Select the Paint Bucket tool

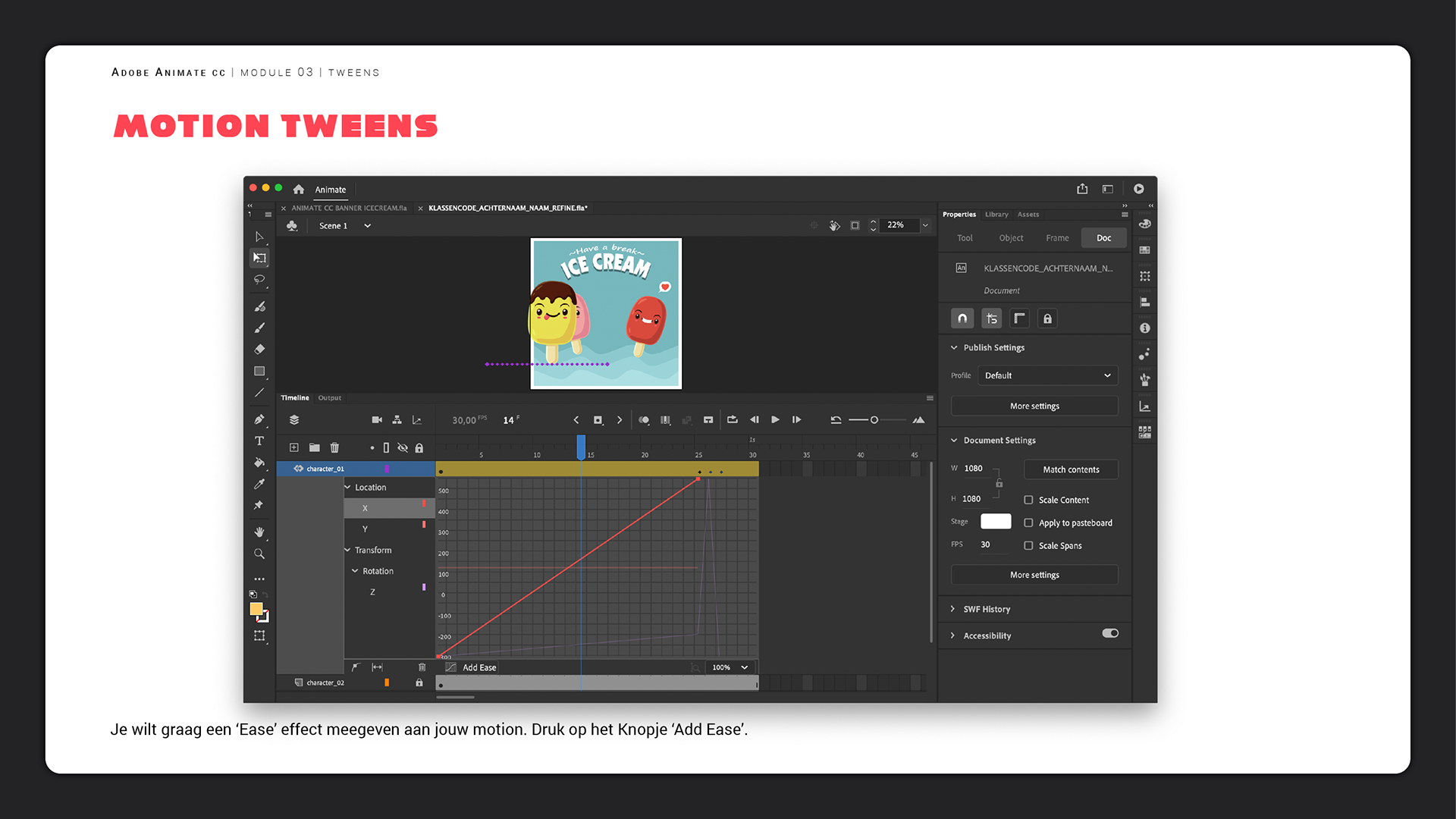tap(259, 462)
